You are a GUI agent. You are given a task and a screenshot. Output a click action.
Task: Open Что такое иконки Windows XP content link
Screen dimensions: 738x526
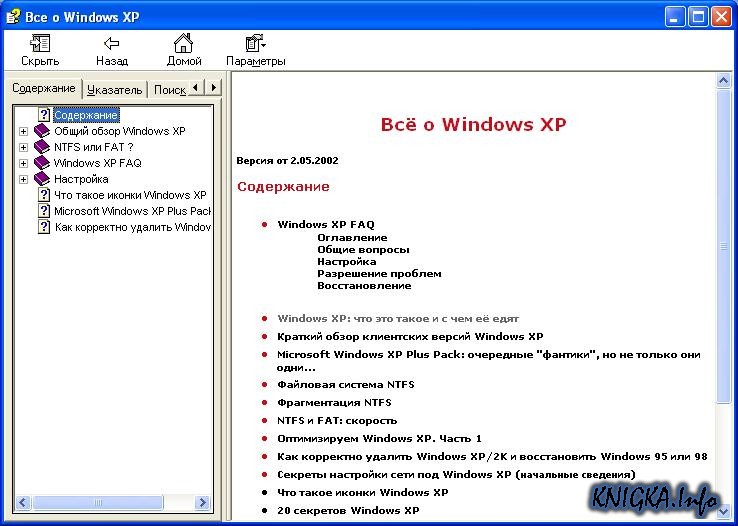(362, 493)
